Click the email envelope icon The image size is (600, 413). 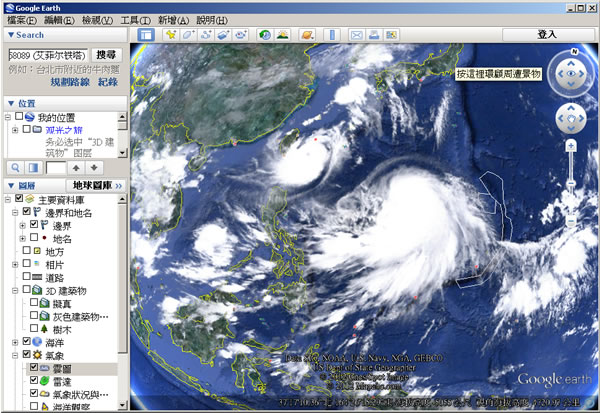[x=357, y=35]
